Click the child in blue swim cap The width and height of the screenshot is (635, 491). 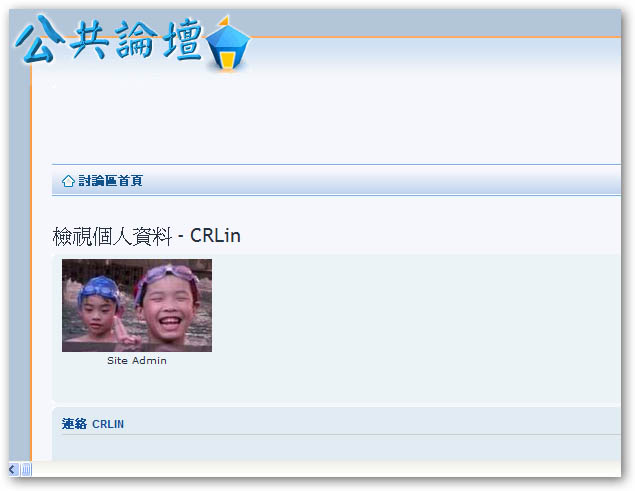click(99, 307)
